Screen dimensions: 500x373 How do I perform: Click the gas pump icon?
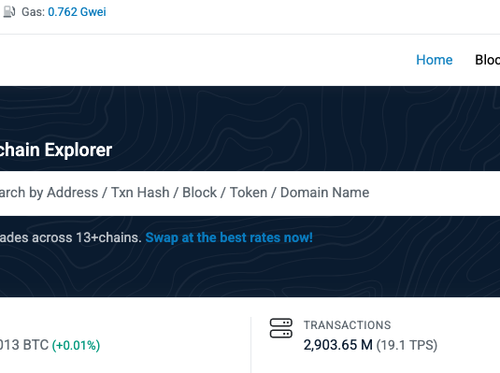pos(9,12)
